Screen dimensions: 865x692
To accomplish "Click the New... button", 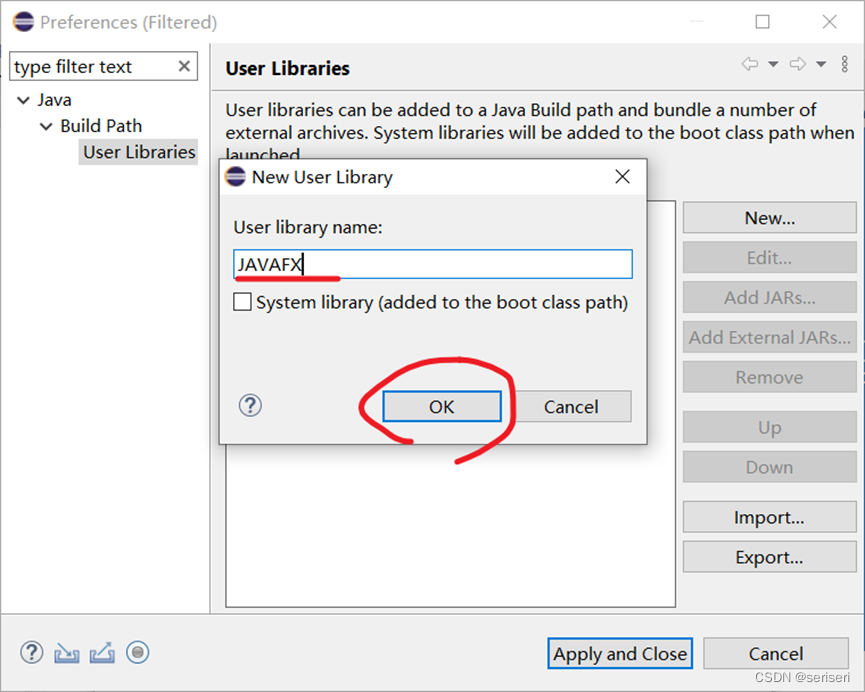I will pyautogui.click(x=770, y=218).
